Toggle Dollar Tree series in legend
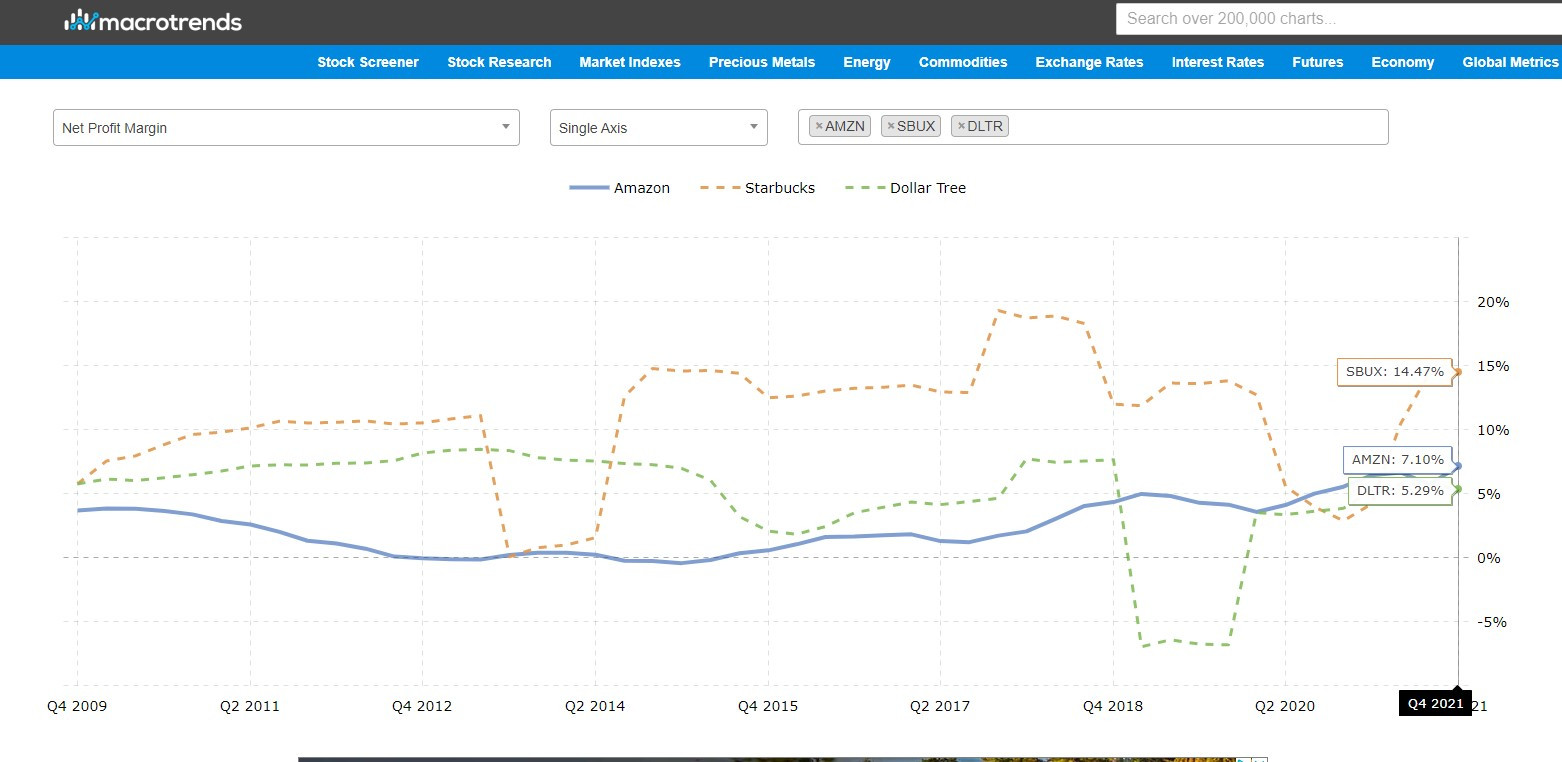Screen dimensions: 1562x762 pyautogui.click(x=906, y=188)
